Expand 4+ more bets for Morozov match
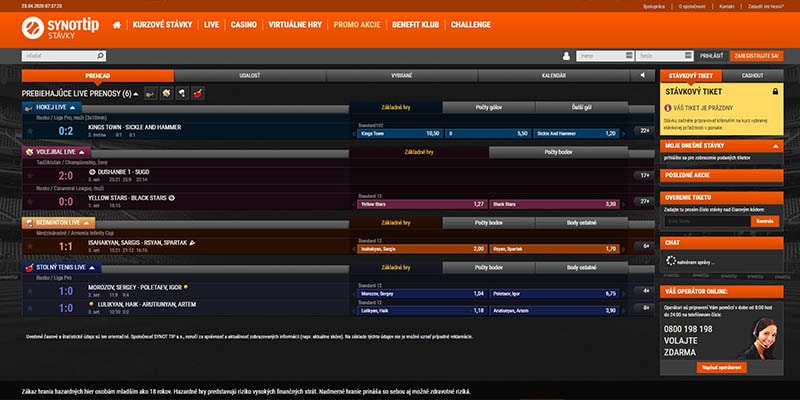800x400 pixels. click(644, 291)
